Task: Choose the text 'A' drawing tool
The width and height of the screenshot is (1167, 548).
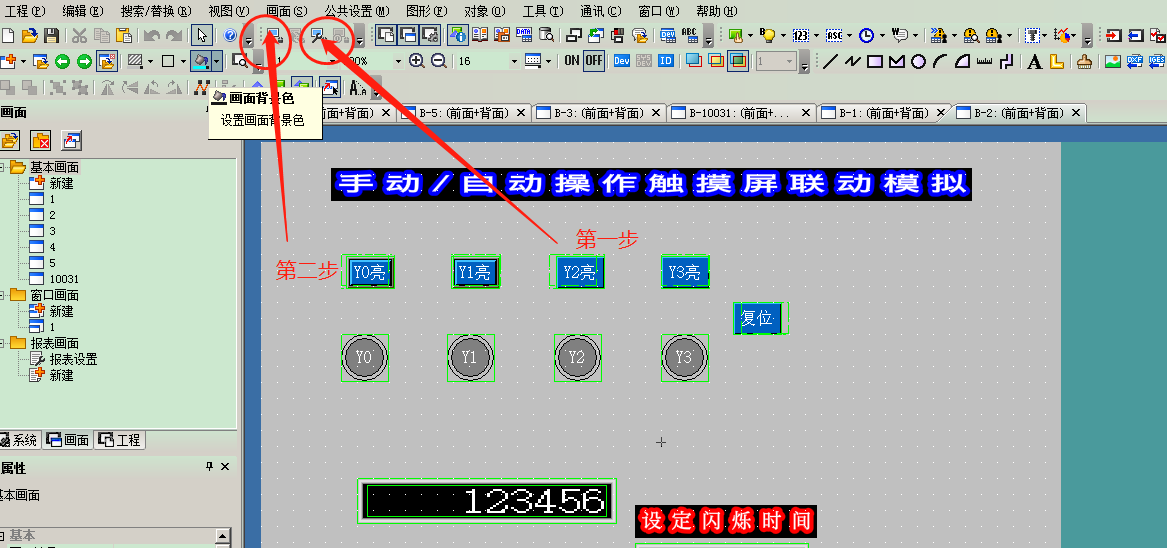Action: (x=1034, y=62)
